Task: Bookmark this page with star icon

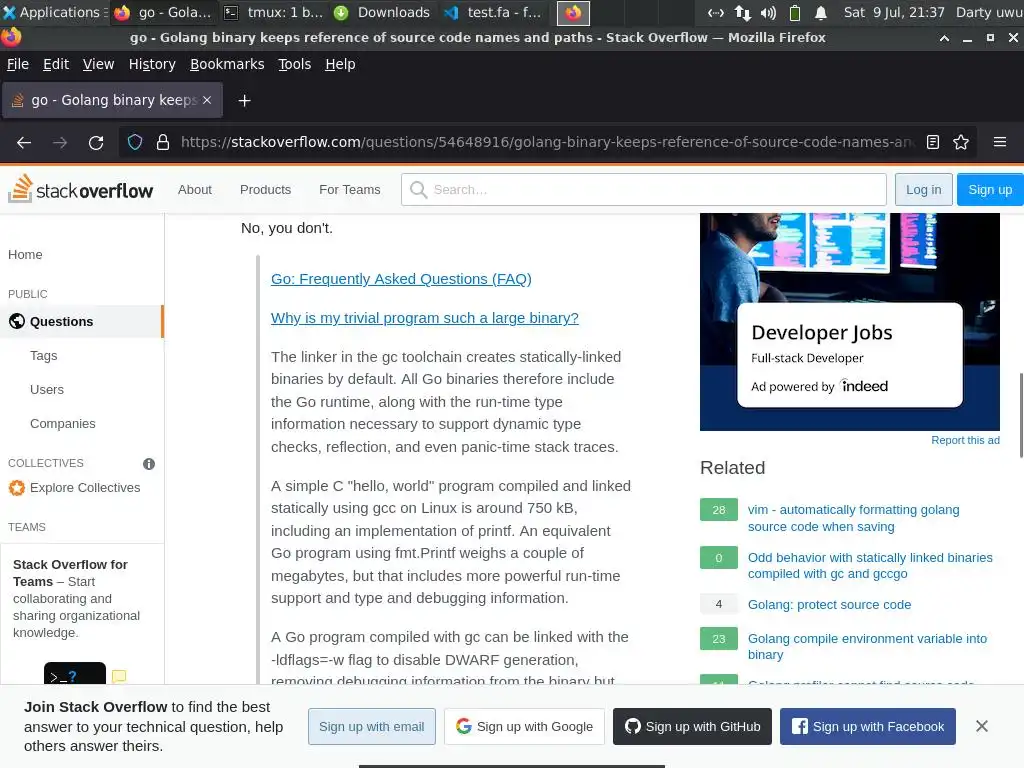Action: 961,142
